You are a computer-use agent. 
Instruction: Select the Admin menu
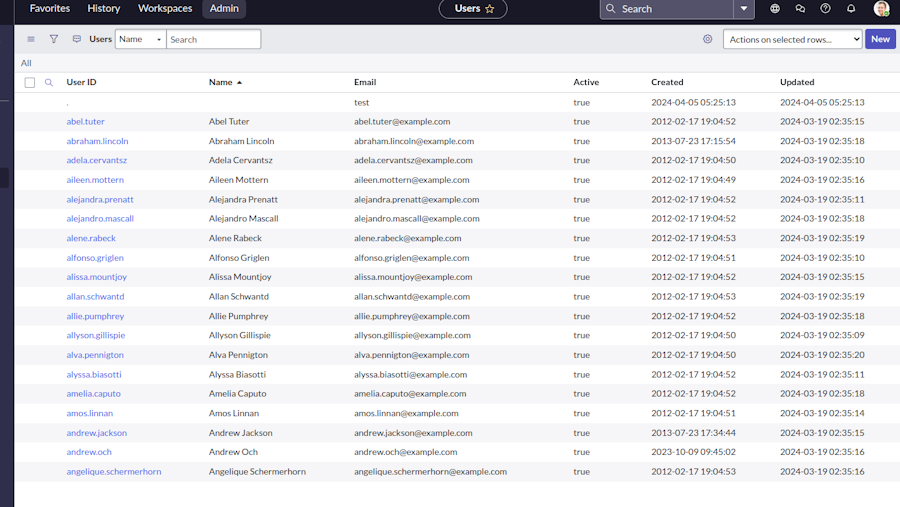[224, 9]
